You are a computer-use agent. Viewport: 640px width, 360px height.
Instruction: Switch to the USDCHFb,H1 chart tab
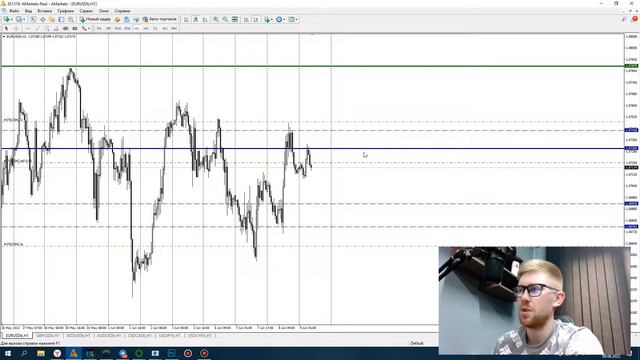[200, 336]
